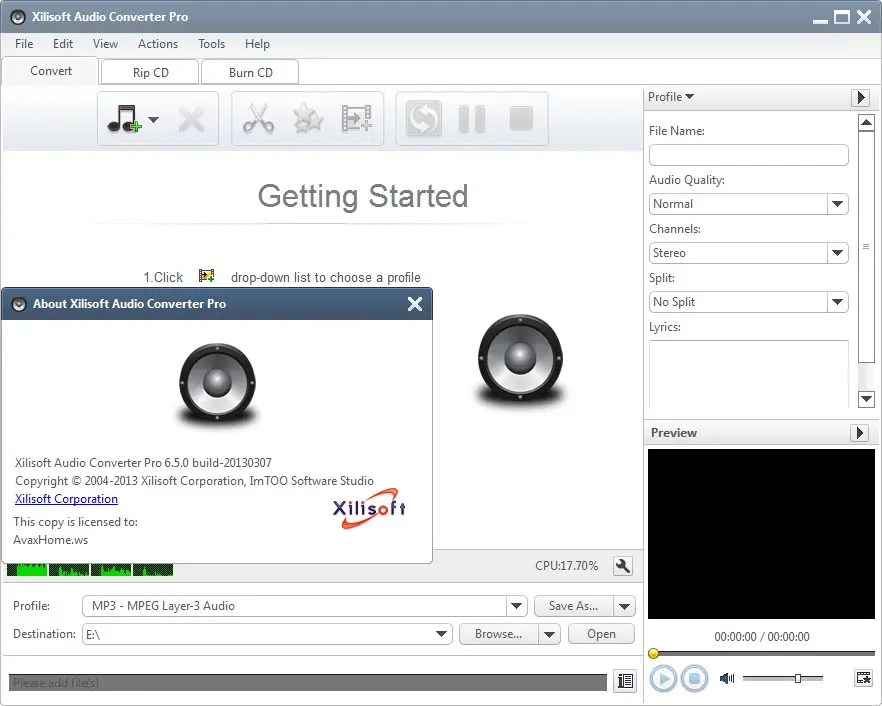Click the app icon in the title bar
The image size is (882, 706).
[x=17, y=17]
